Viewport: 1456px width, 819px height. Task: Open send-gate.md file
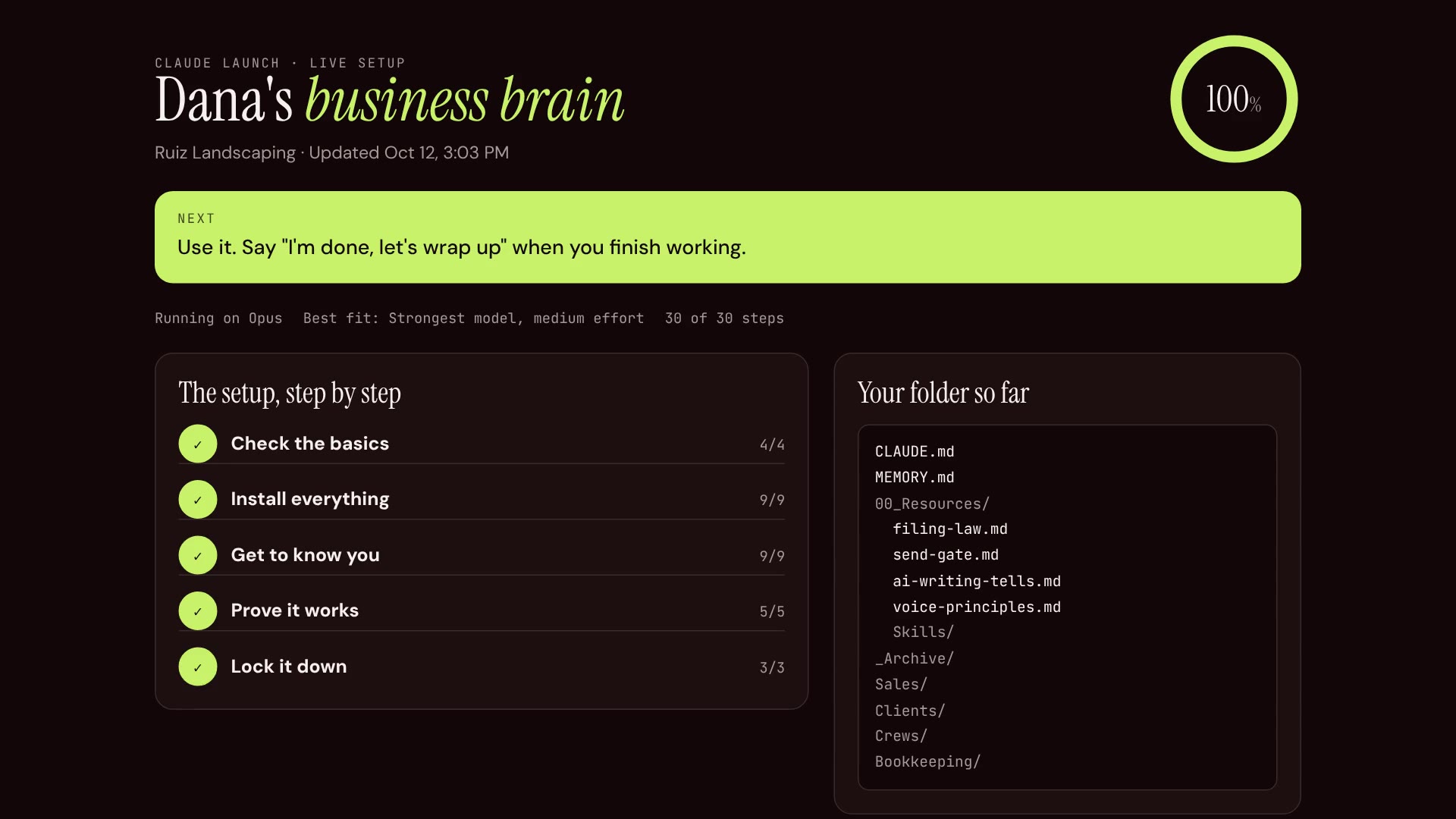coord(946,554)
